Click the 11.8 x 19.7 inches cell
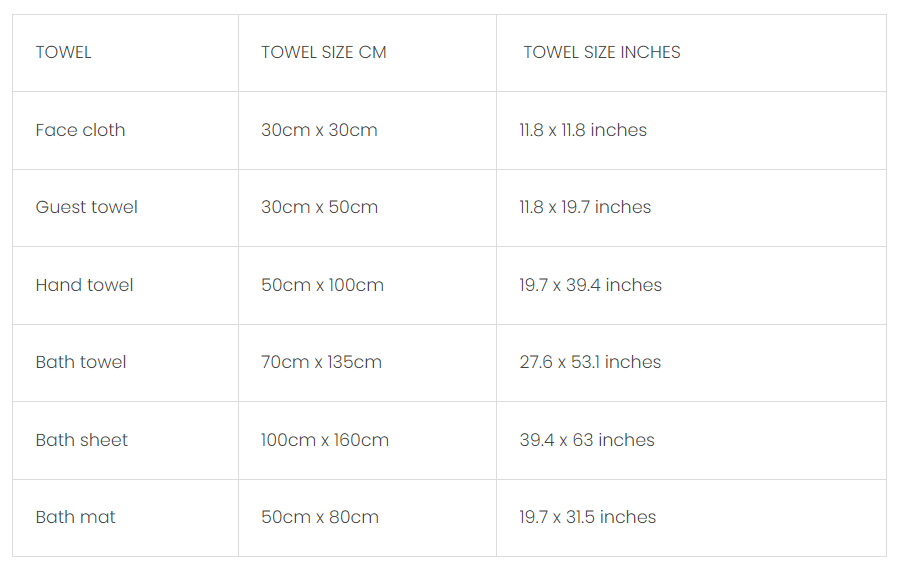Viewport: 905px width, 569px height. 691,208
